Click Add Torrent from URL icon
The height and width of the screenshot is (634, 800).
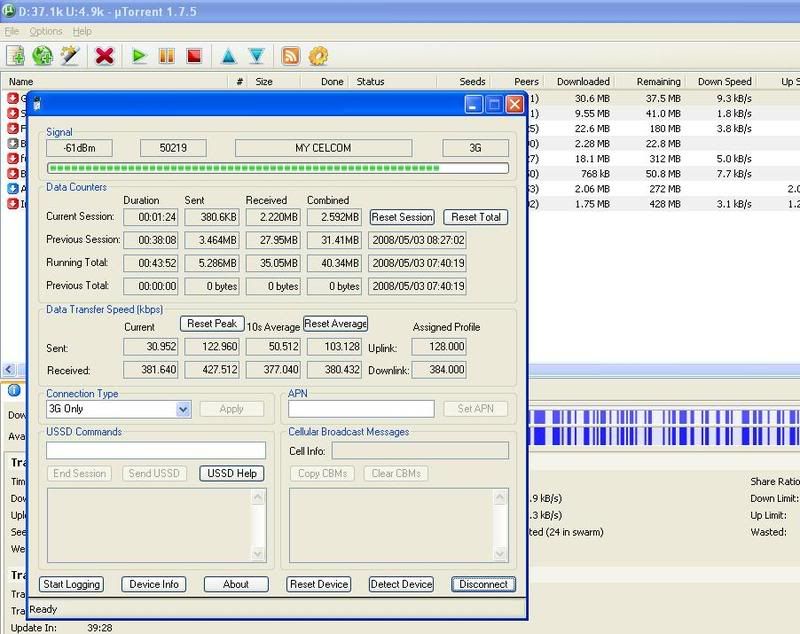(43, 56)
